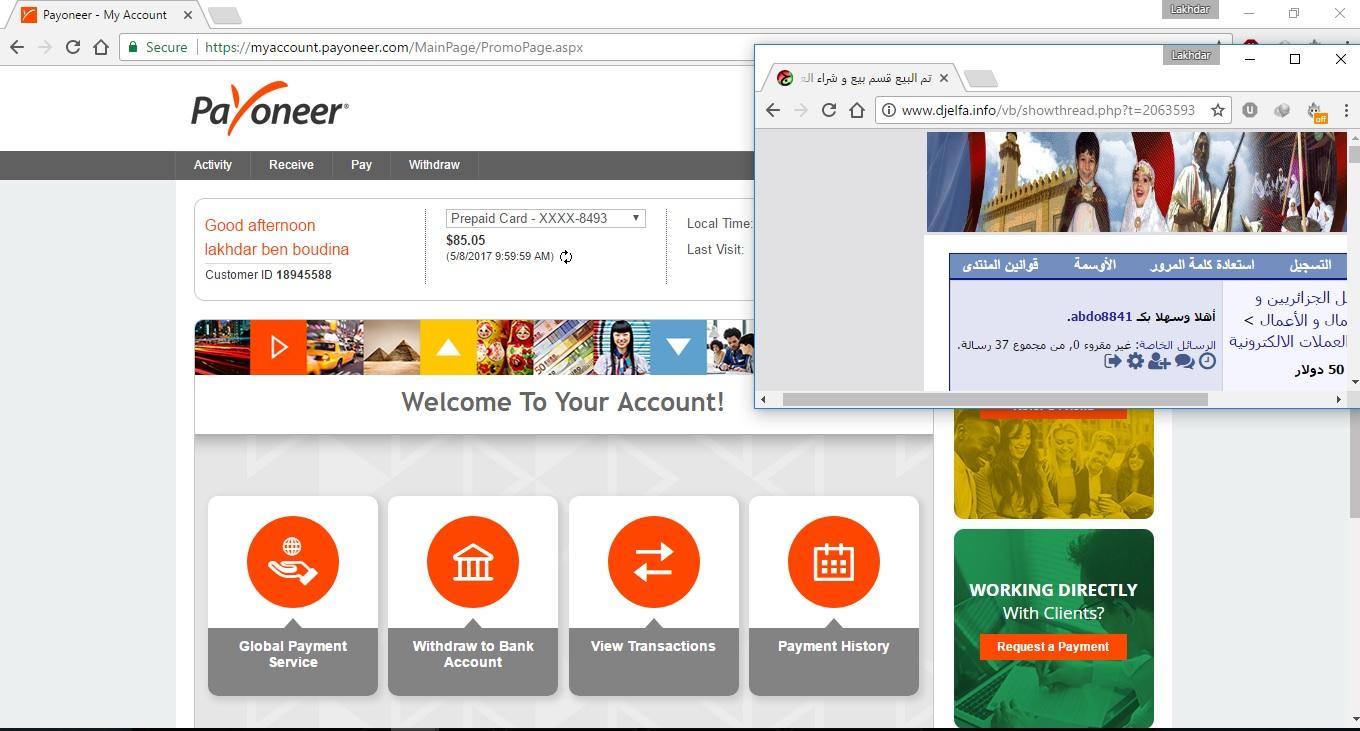The width and height of the screenshot is (1360, 731).
Task: Click the horizontal scrollbar in the forum window
Action: pyautogui.click(x=995, y=399)
